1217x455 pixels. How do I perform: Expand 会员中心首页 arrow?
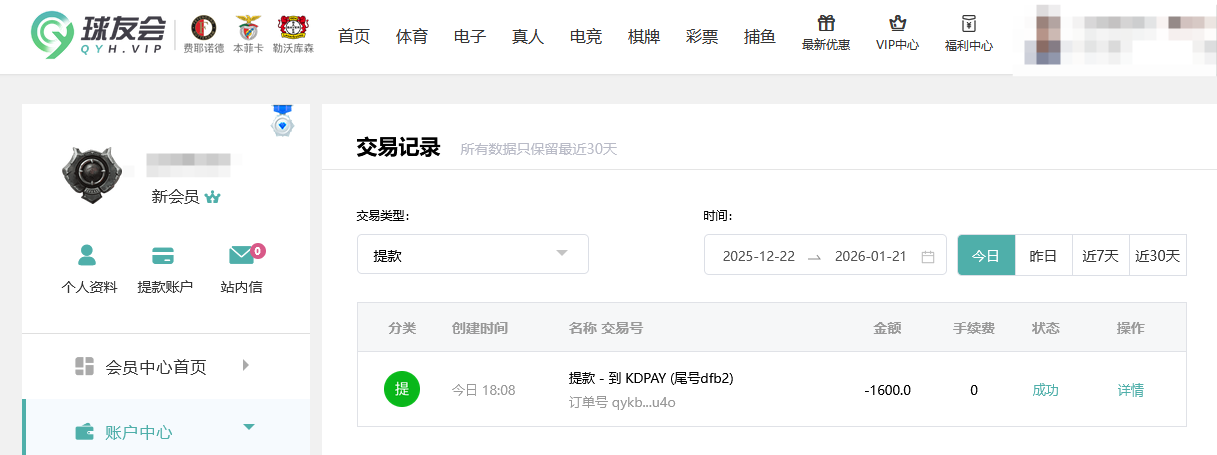(246, 365)
